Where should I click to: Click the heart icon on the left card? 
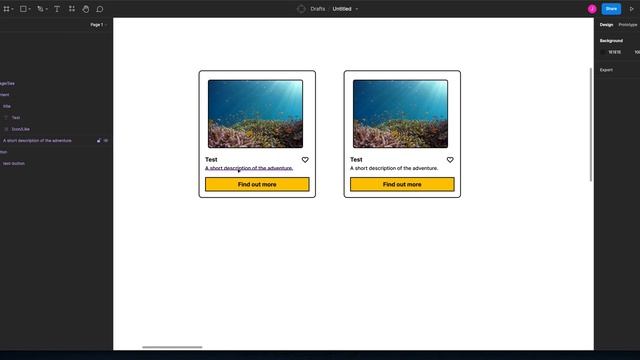pos(305,160)
